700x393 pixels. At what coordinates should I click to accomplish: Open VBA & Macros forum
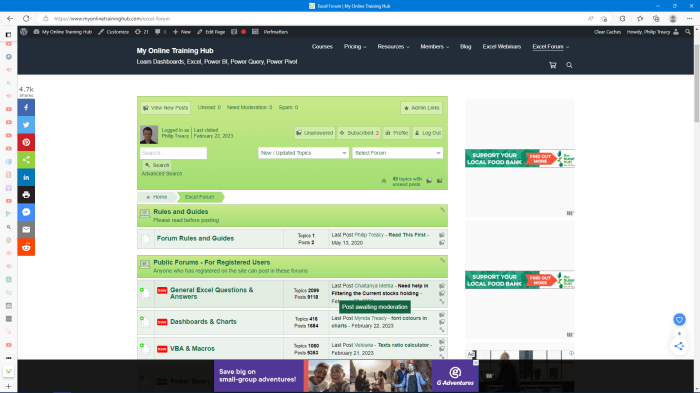tap(192, 348)
